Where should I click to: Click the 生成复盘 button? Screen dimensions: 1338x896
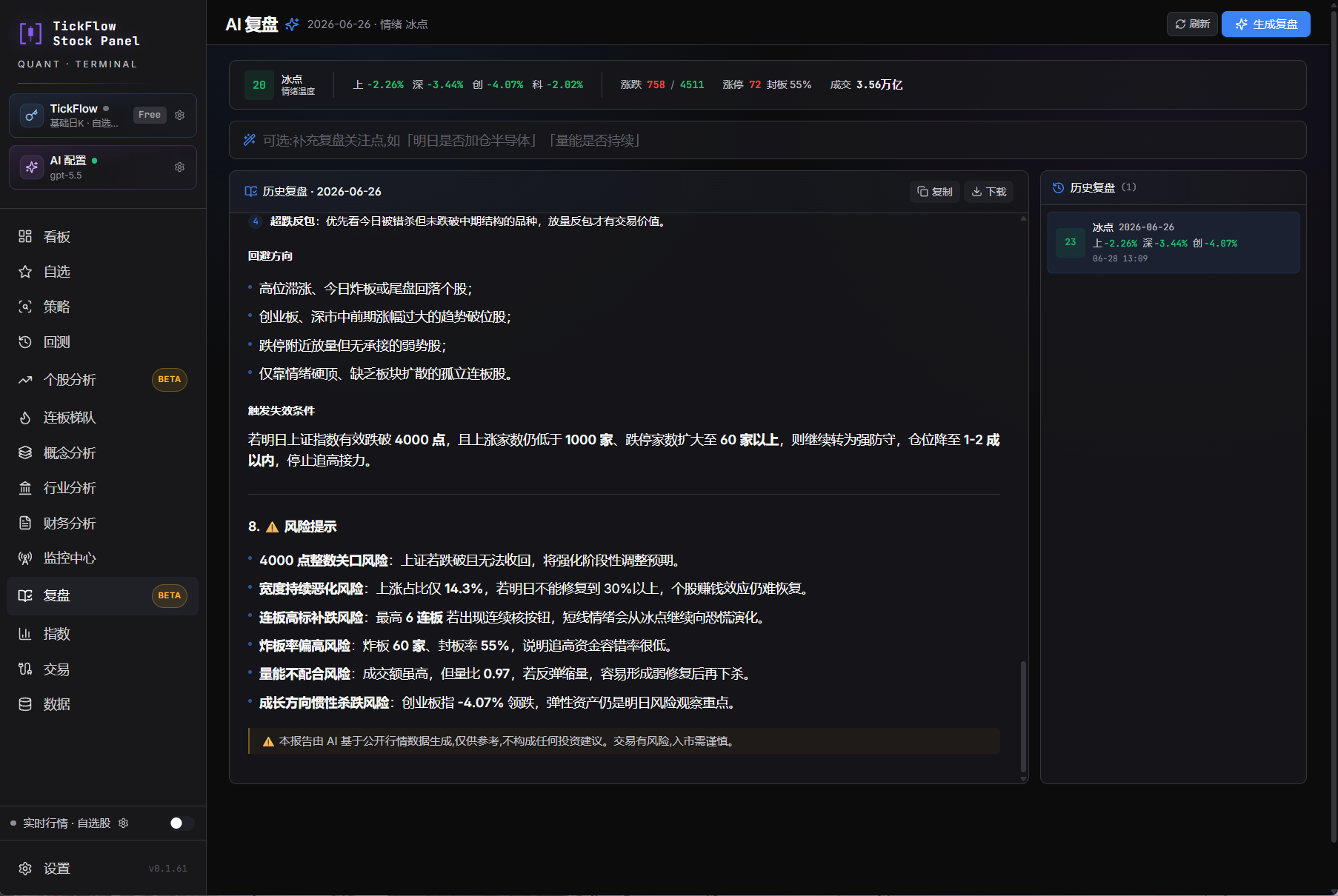[1266, 24]
